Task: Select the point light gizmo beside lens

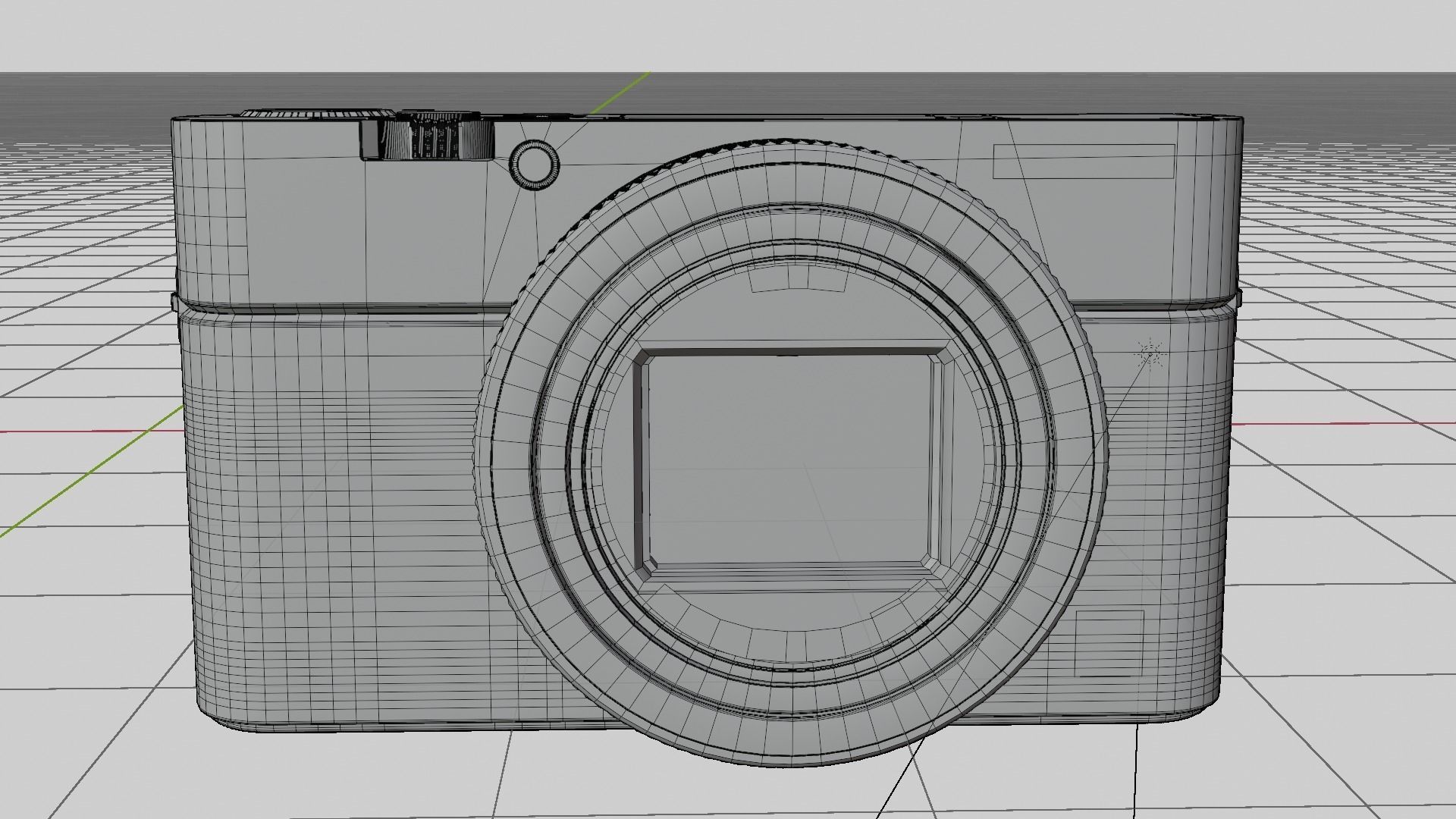Action: coord(1150,353)
